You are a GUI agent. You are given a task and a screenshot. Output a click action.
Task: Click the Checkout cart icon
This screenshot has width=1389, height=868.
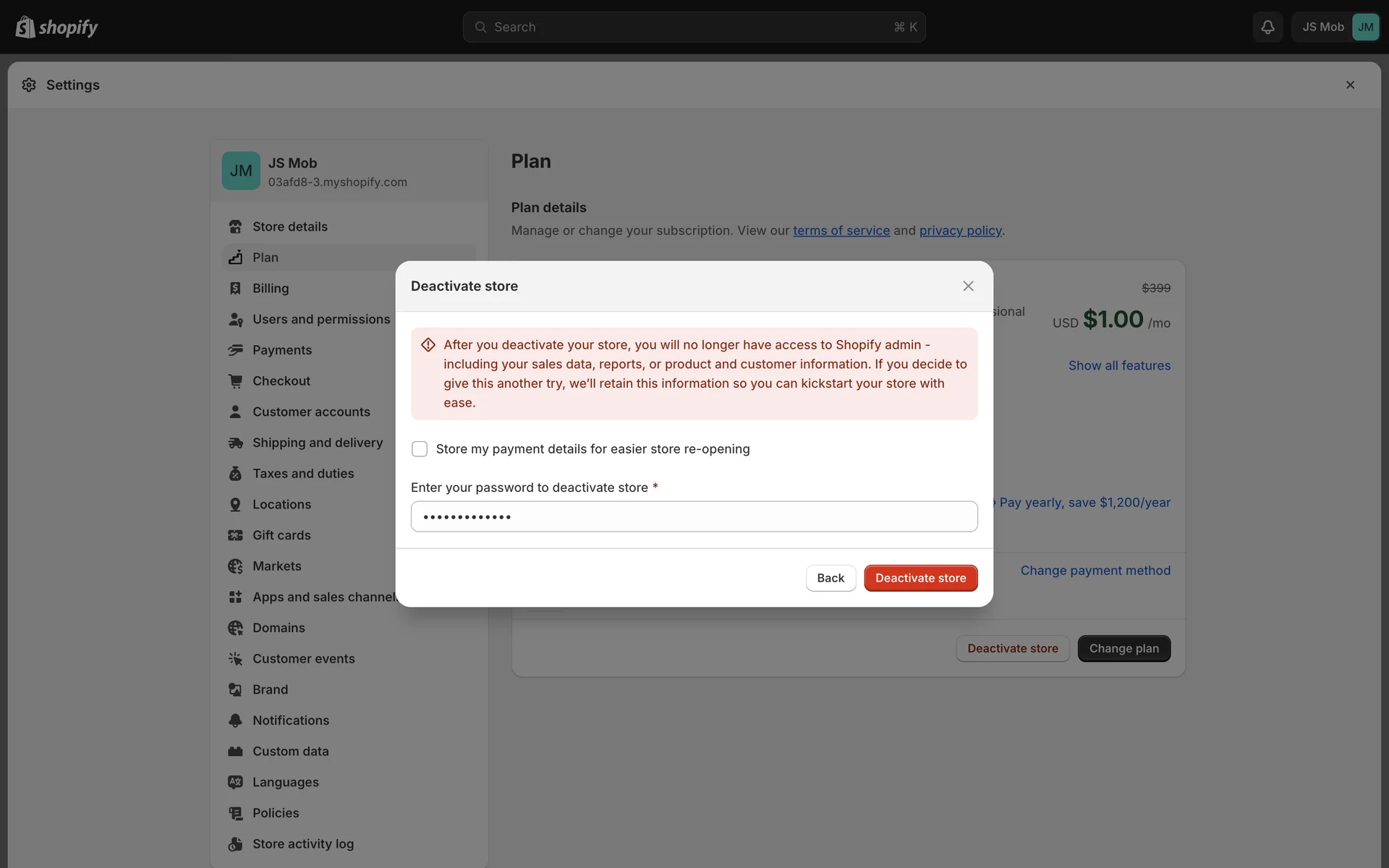tap(235, 381)
